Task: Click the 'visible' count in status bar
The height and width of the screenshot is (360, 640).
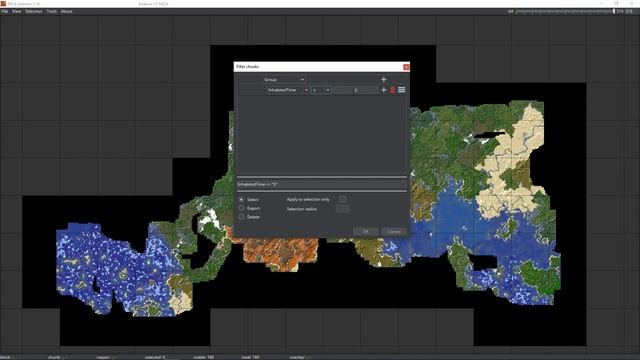Action: point(203,357)
